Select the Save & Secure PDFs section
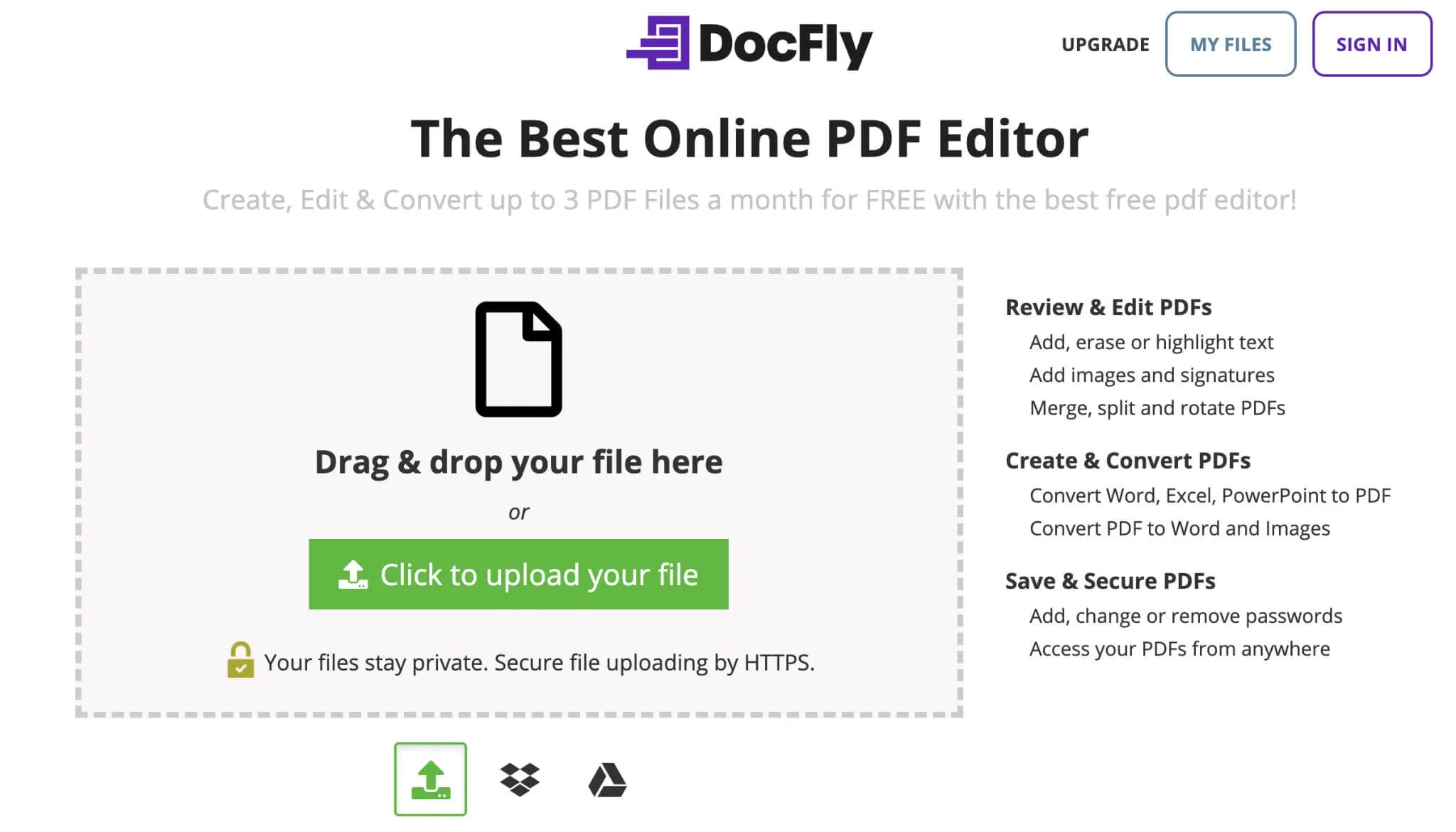1456x832 pixels. [x=1109, y=580]
